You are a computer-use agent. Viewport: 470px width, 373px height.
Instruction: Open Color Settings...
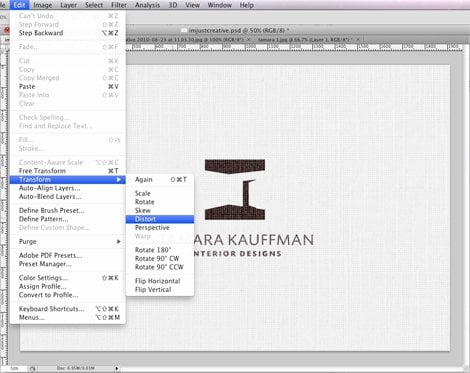(x=68, y=278)
